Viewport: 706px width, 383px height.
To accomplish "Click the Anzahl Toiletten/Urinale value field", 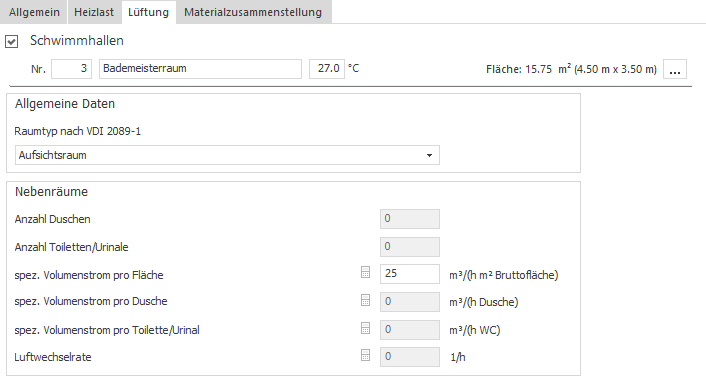I will 410,247.
